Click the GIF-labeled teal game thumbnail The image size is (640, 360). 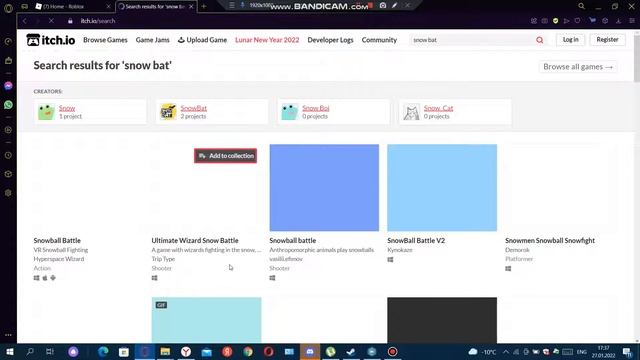tap(206, 320)
